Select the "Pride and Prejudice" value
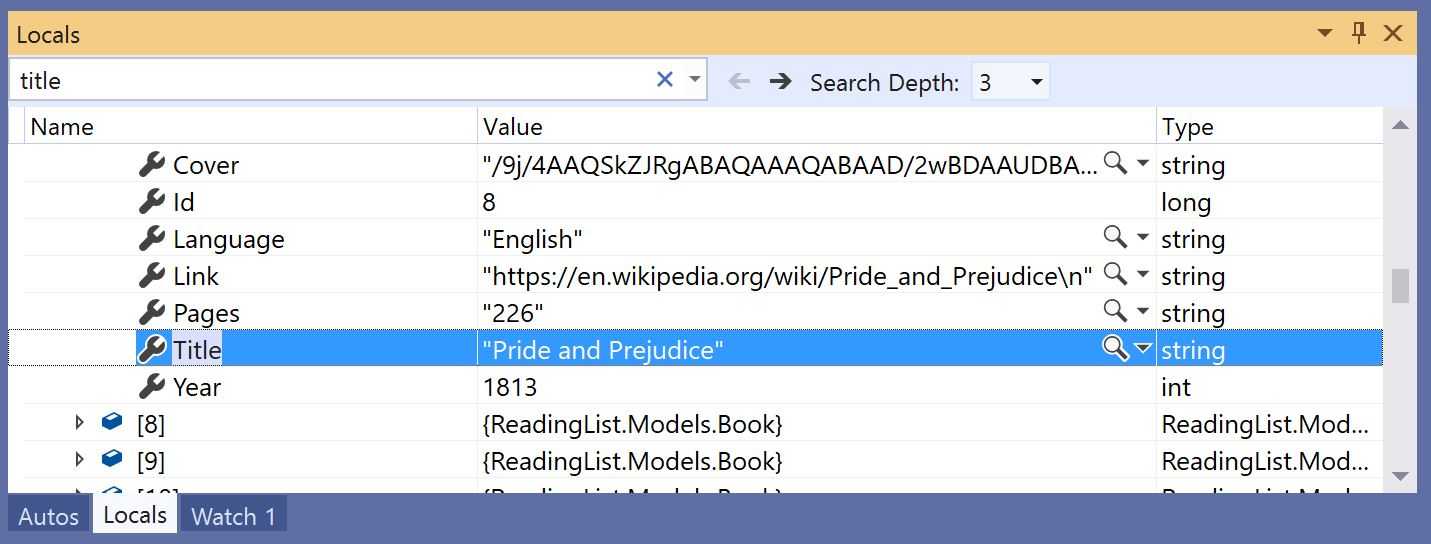1431x544 pixels. pos(603,350)
